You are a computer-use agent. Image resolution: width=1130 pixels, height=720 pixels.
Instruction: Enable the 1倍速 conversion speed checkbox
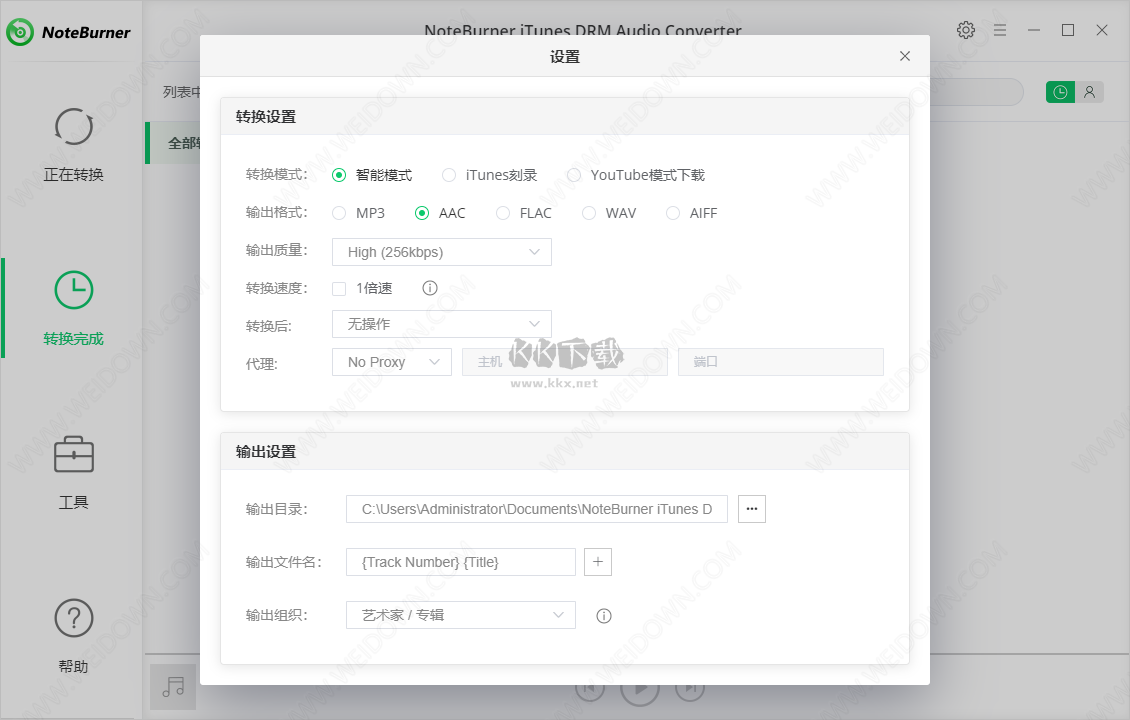[x=339, y=288]
